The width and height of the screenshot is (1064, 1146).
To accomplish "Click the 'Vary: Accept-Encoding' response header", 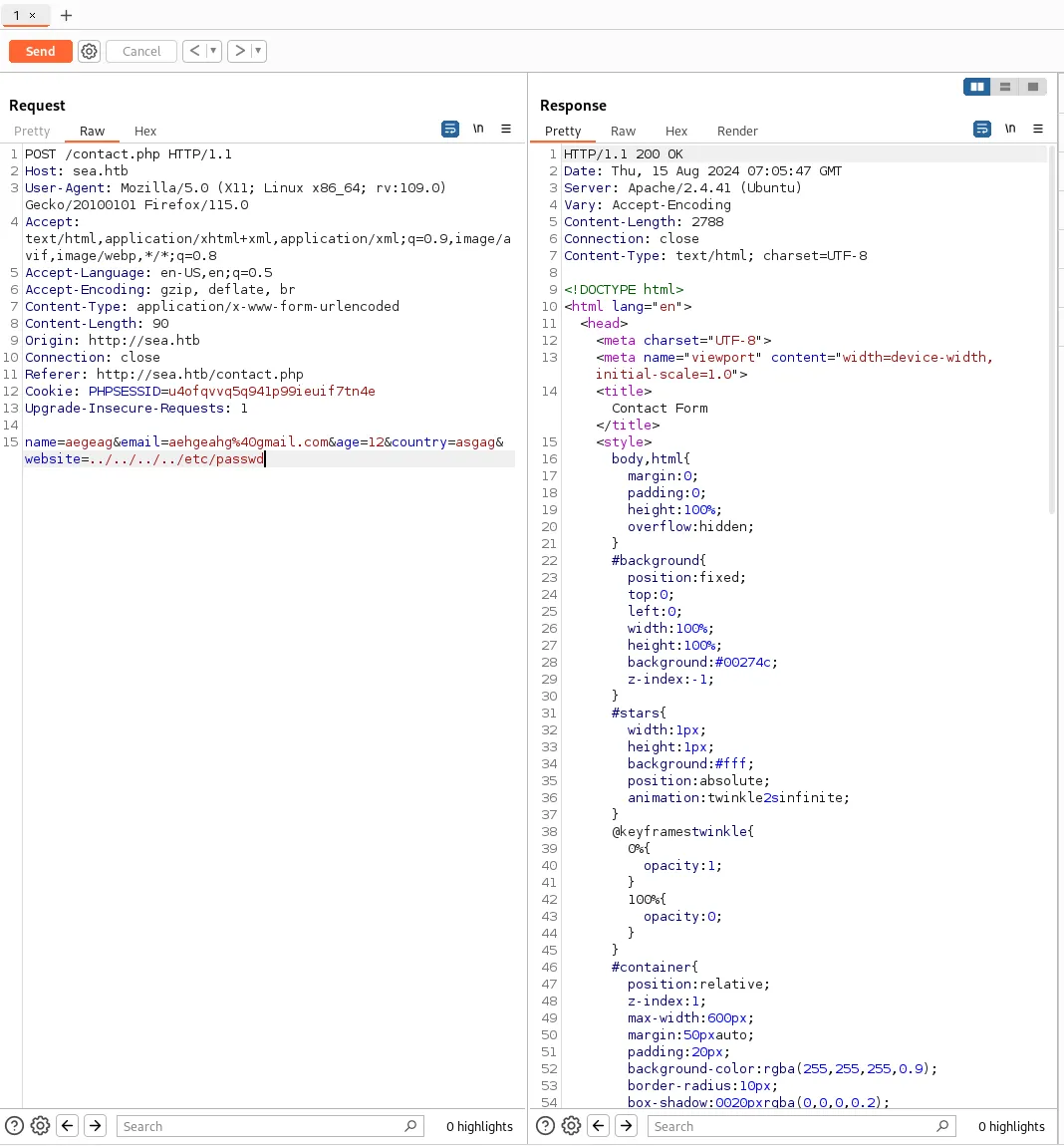I will pos(648,205).
